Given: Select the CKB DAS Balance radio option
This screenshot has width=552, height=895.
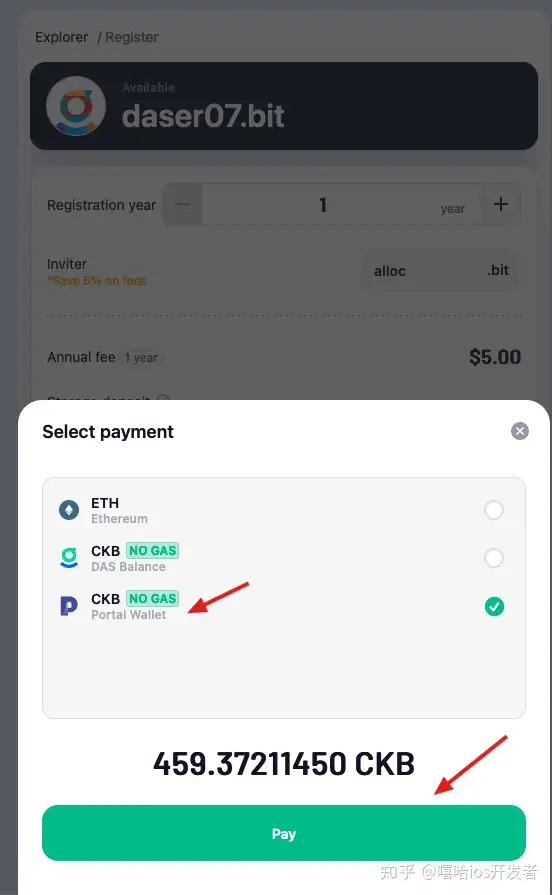Looking at the screenshot, I should click(x=494, y=558).
